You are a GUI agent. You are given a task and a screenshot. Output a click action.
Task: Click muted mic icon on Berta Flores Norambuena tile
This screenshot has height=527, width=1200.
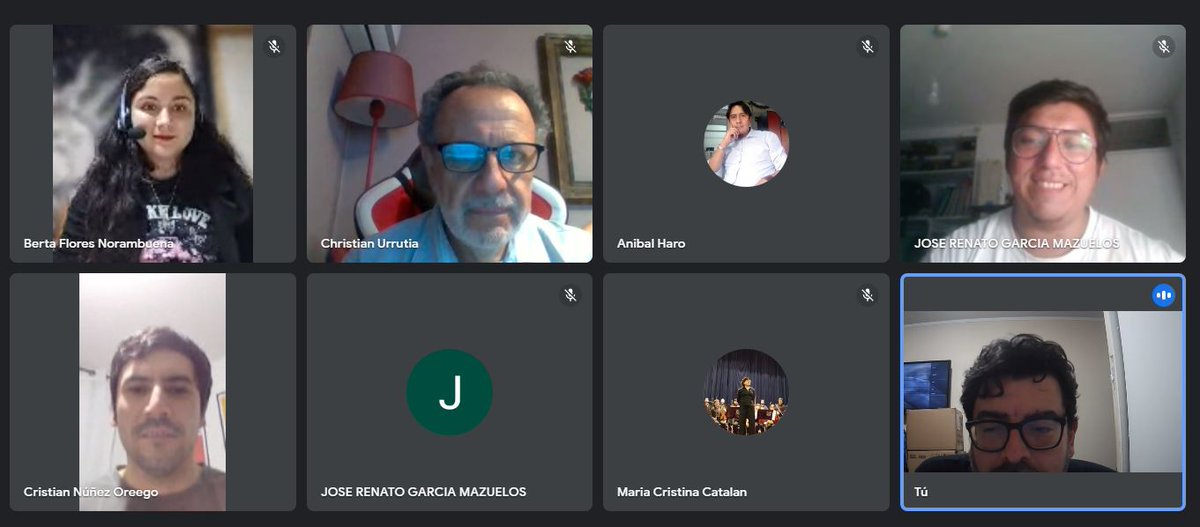[274, 47]
